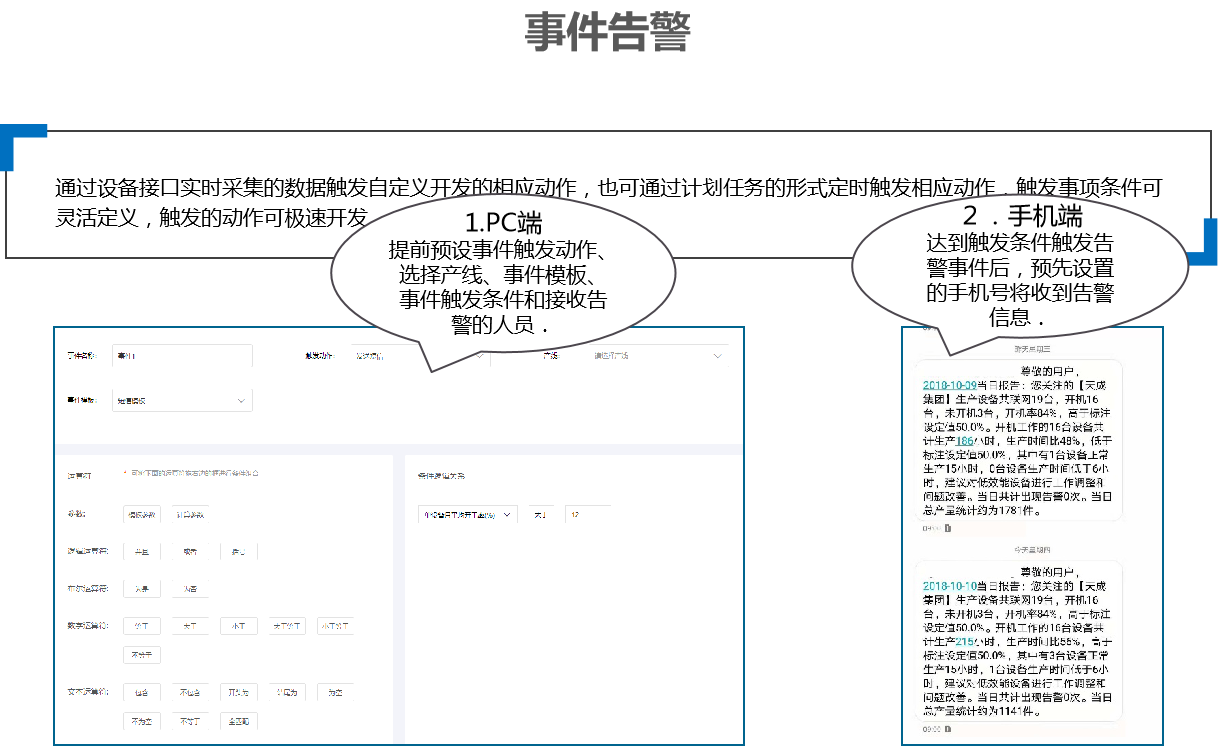Choose the 或者 logical operator

[190, 551]
